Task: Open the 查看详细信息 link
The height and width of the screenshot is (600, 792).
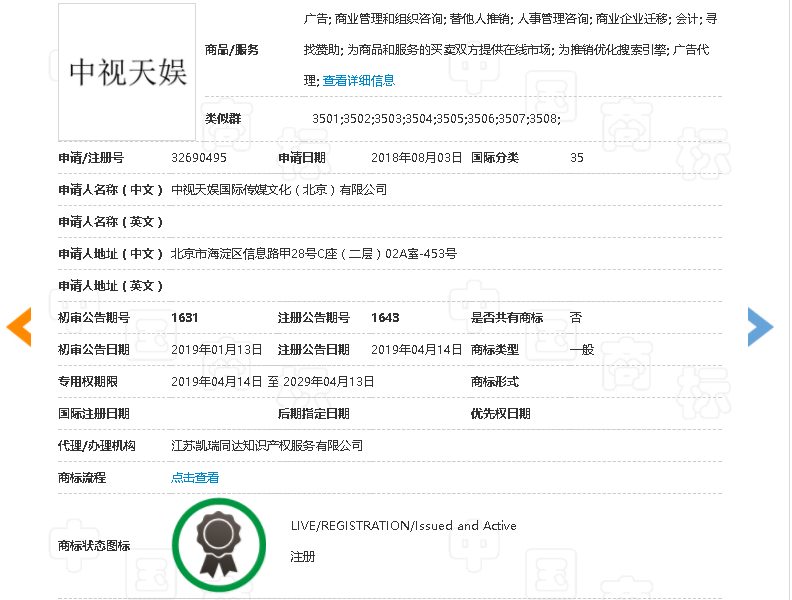Action: (x=358, y=80)
